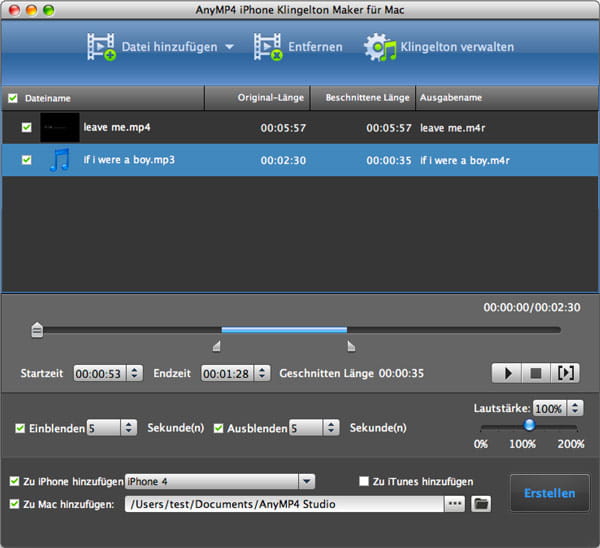The height and width of the screenshot is (548, 600).
Task: Click the blue selected segment on the timeline
Action: point(284,330)
